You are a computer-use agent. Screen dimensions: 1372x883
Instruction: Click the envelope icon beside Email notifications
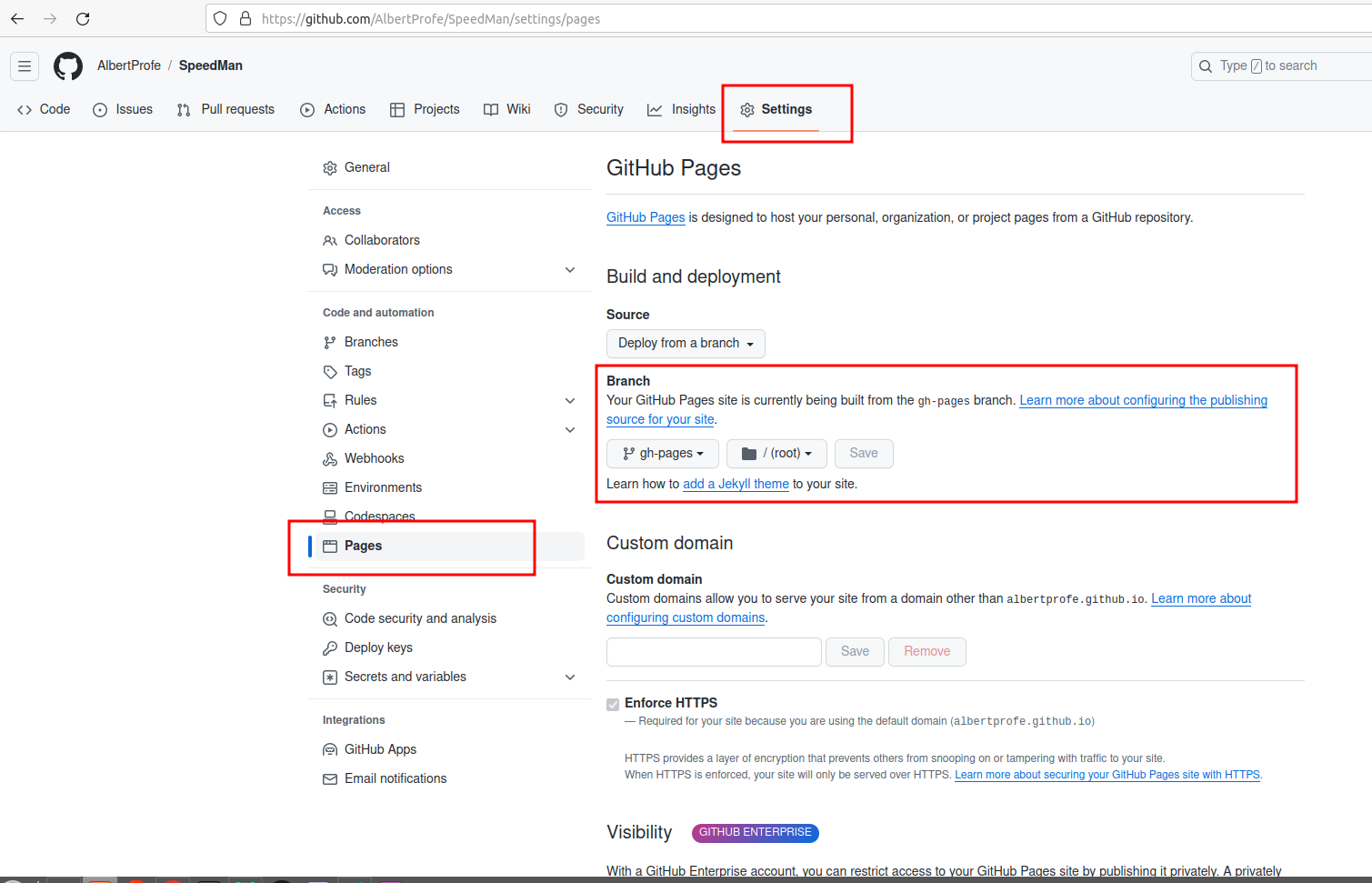click(x=330, y=779)
